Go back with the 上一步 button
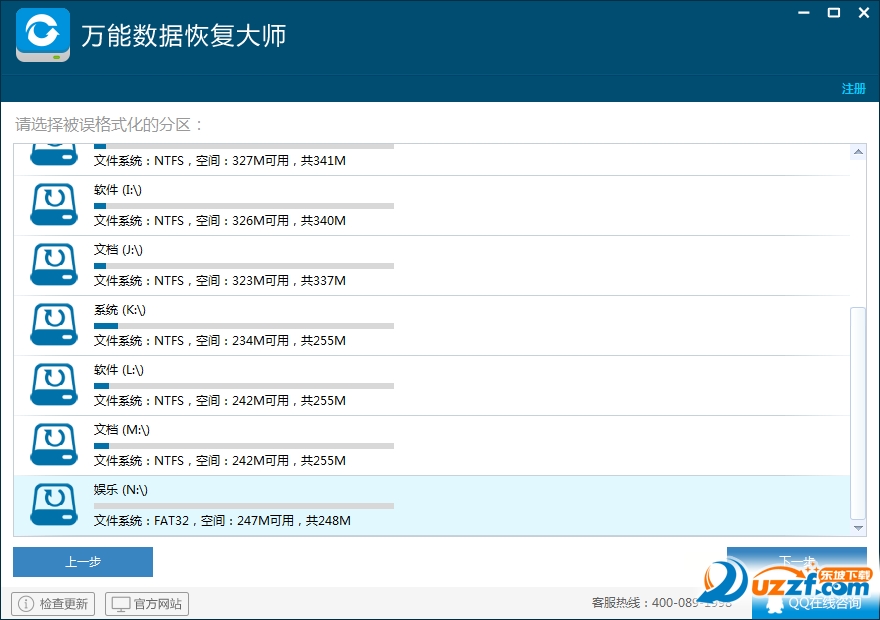The width and height of the screenshot is (880, 620). pos(83,562)
